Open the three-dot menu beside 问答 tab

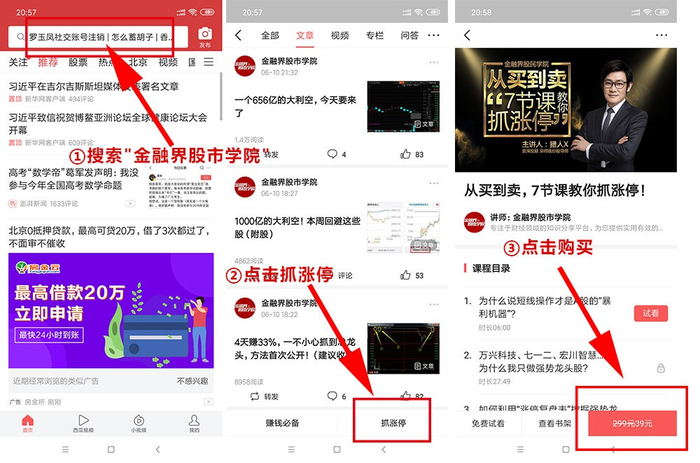(433, 35)
